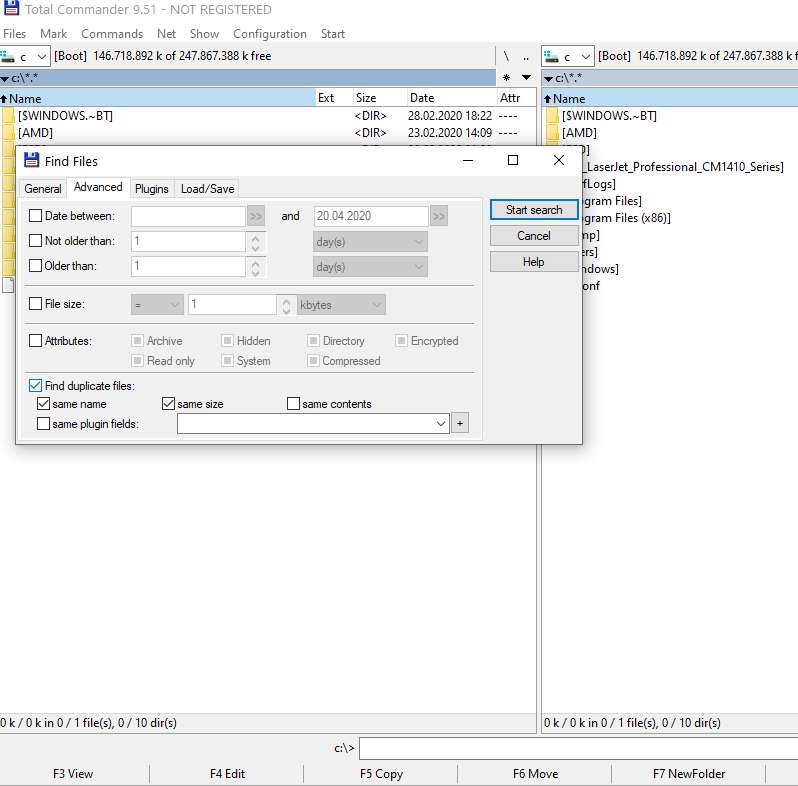
Task: Click the command line input field
Action: pyautogui.click(x=578, y=748)
